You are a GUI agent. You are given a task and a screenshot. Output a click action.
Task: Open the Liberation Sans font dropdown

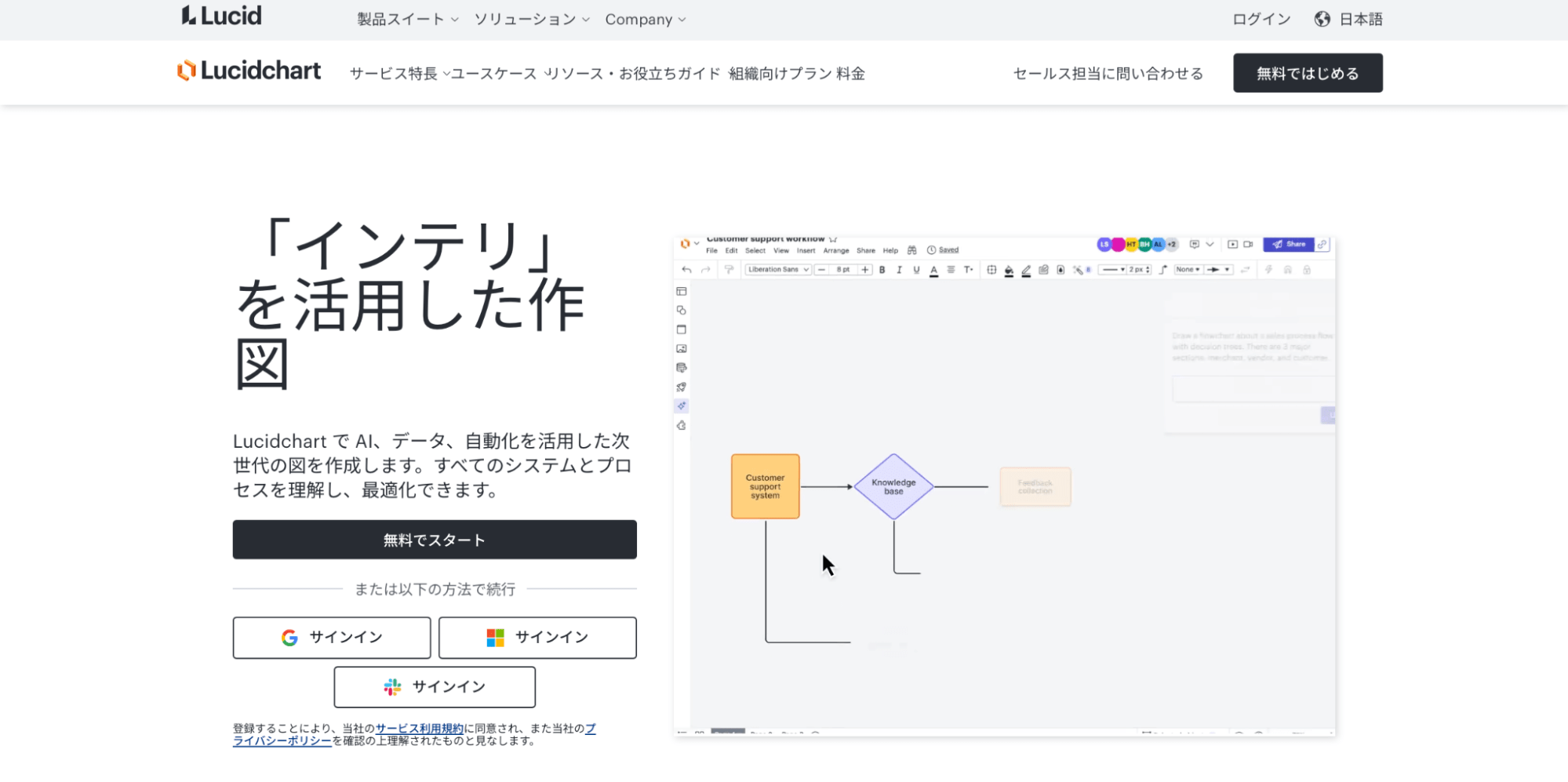[778, 270]
